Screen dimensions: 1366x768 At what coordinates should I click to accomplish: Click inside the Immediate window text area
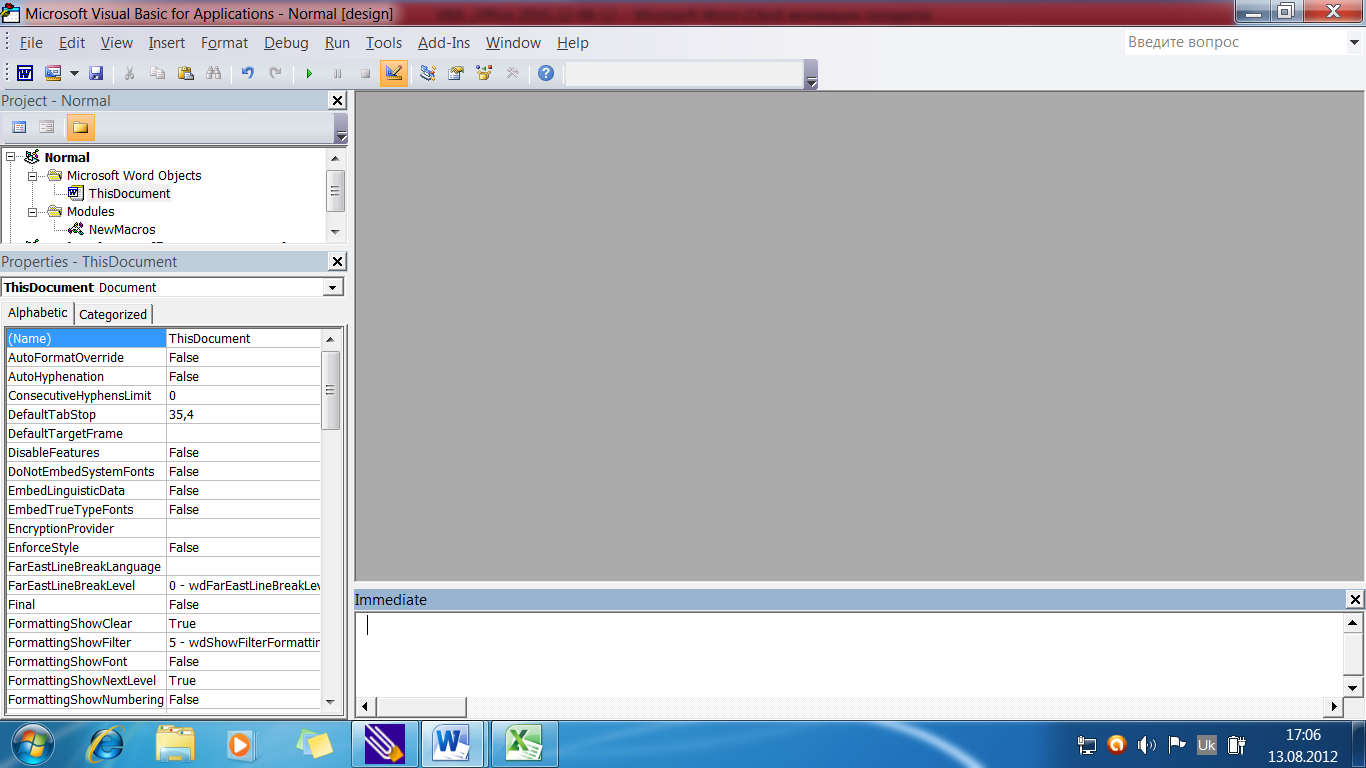(848, 654)
